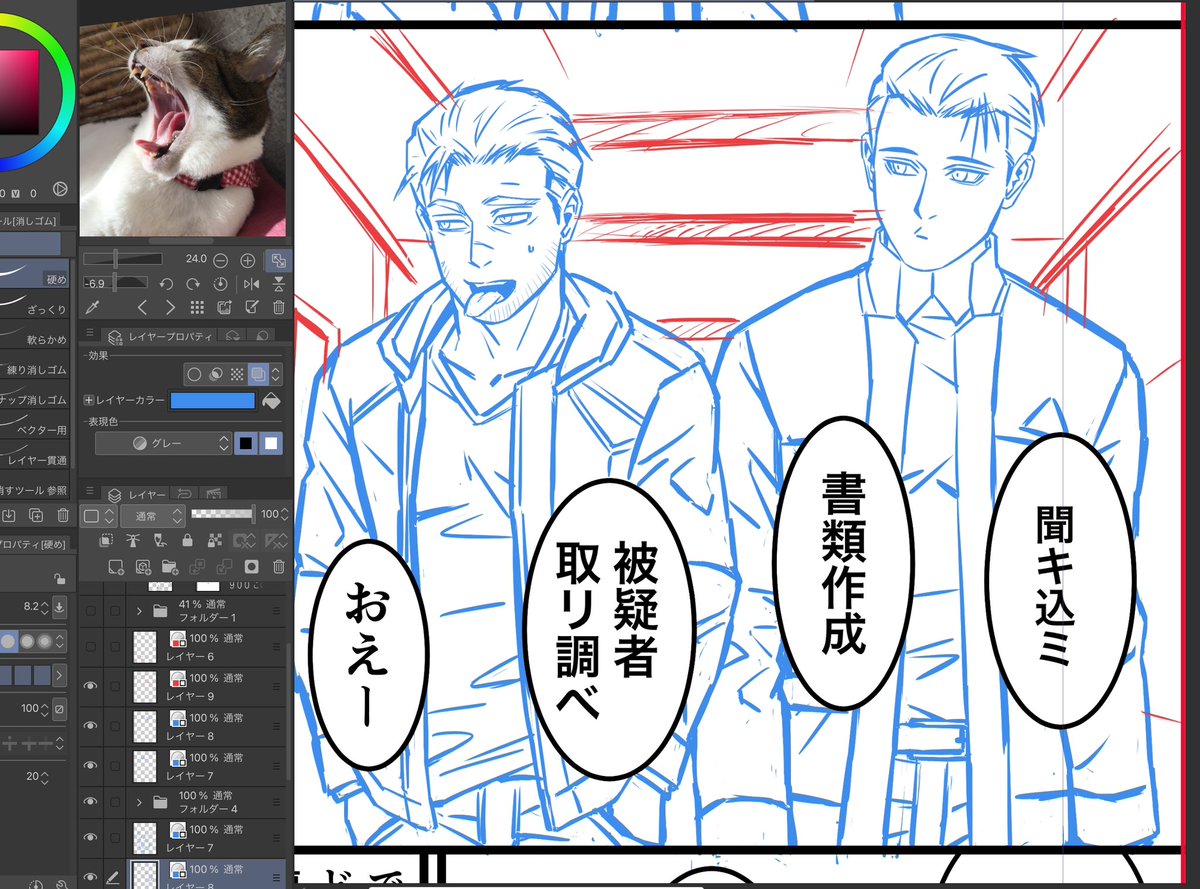This screenshot has width=1200, height=889.
Task: Zoom in the sub view image
Action: click(x=248, y=260)
